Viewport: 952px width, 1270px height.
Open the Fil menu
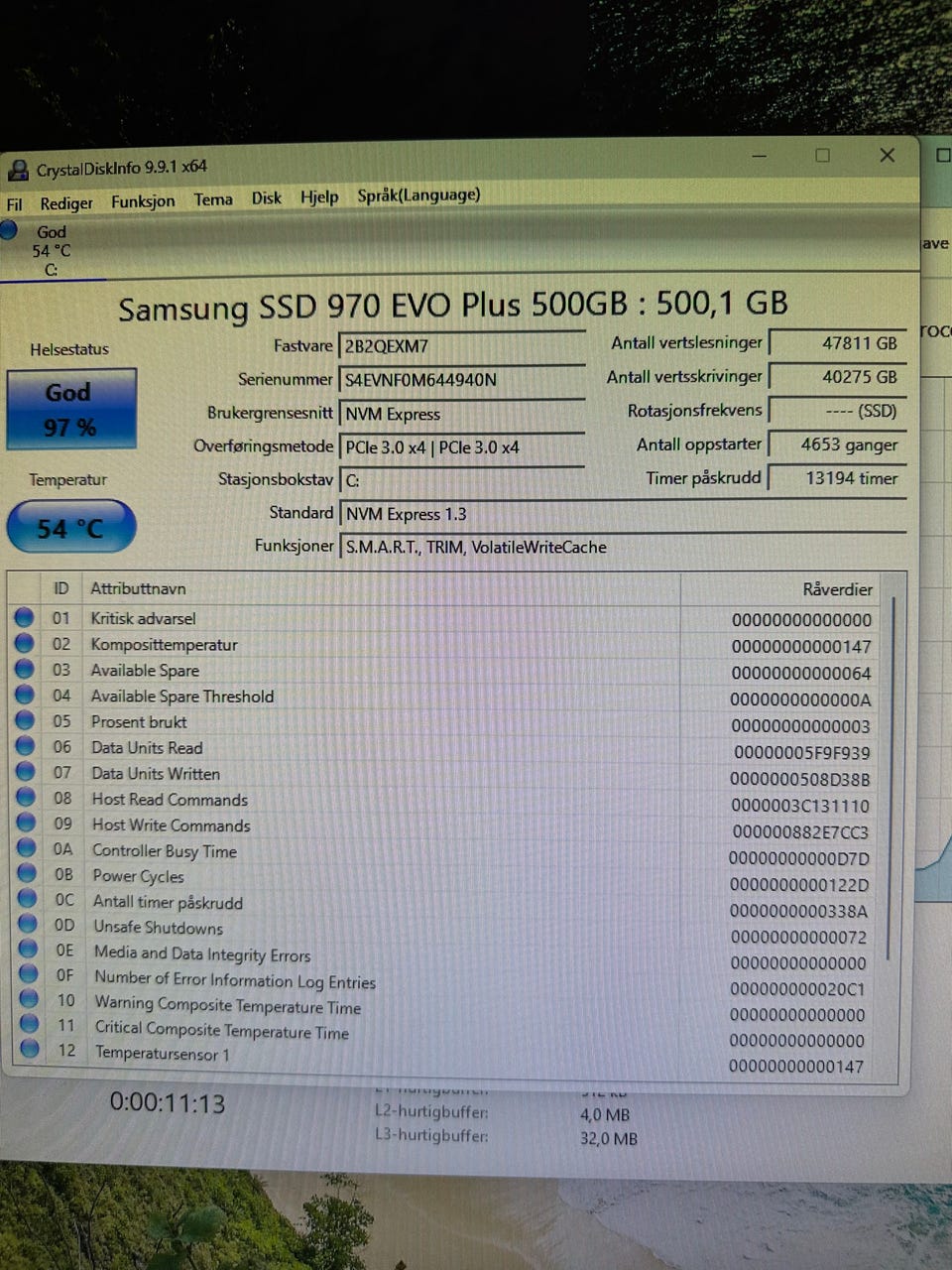pos(14,204)
